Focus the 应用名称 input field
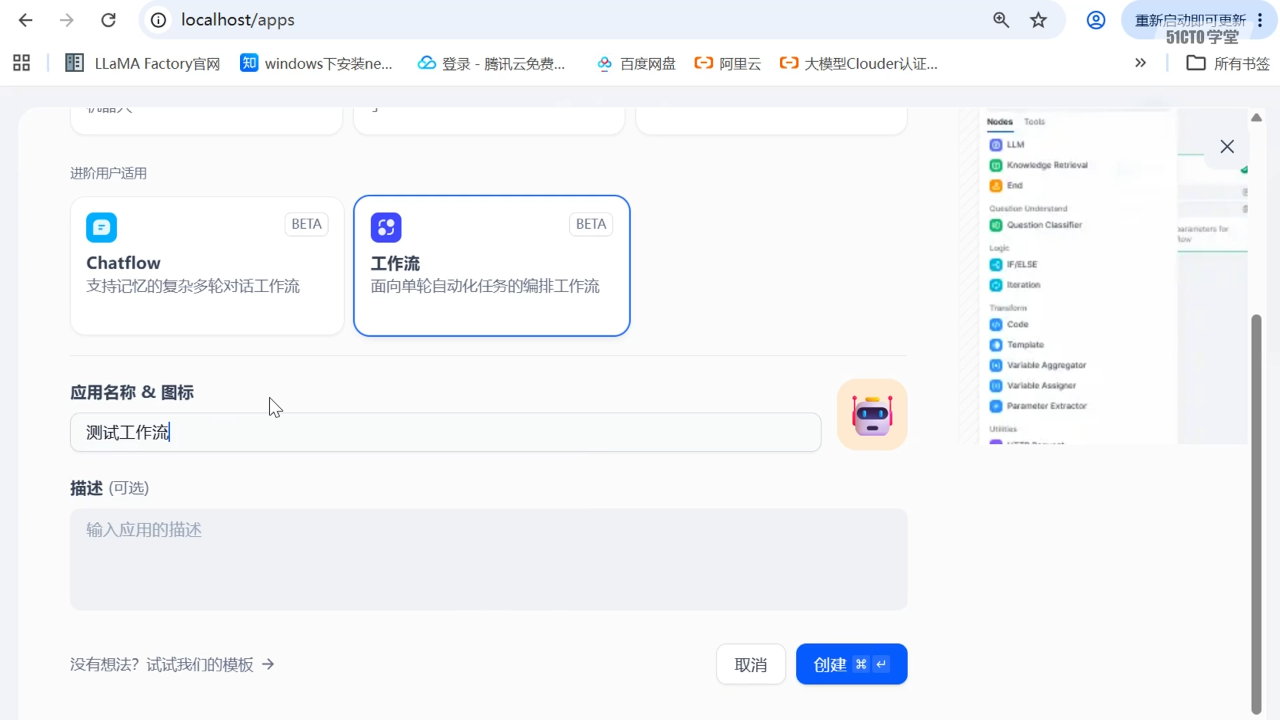The width and height of the screenshot is (1280, 720). click(446, 432)
